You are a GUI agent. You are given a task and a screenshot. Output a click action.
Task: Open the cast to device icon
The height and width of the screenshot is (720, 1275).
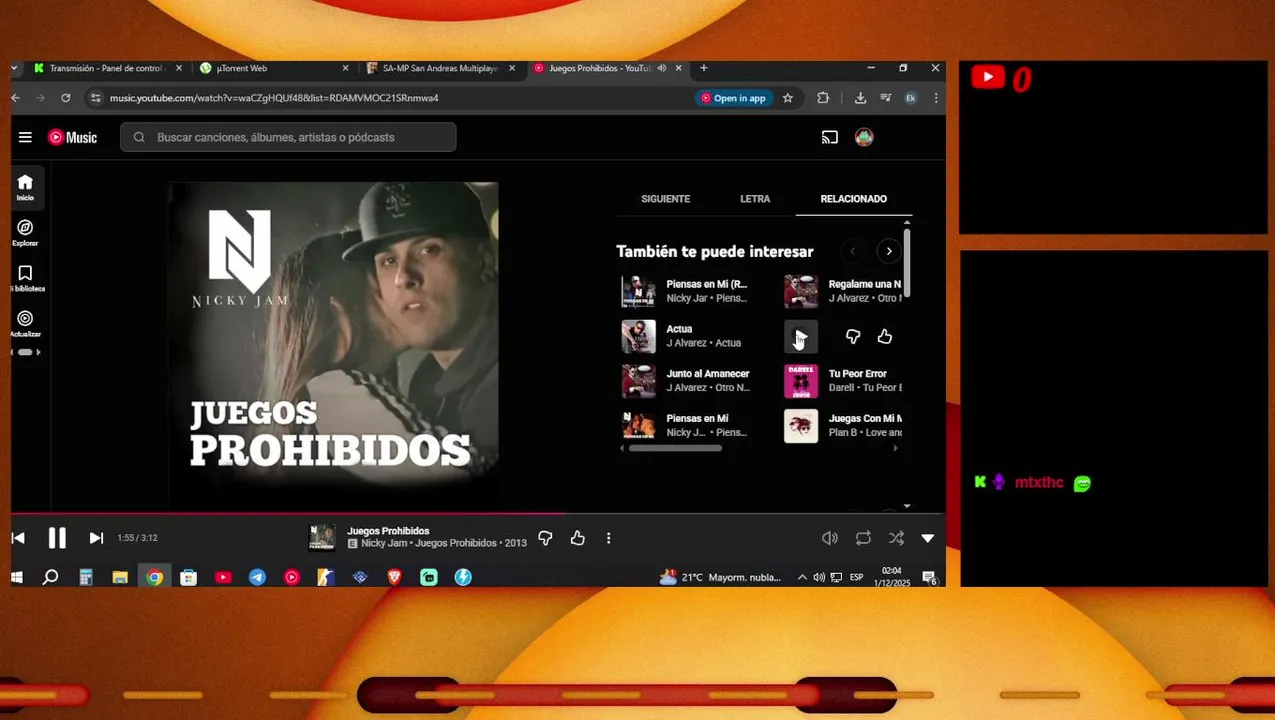(x=829, y=137)
